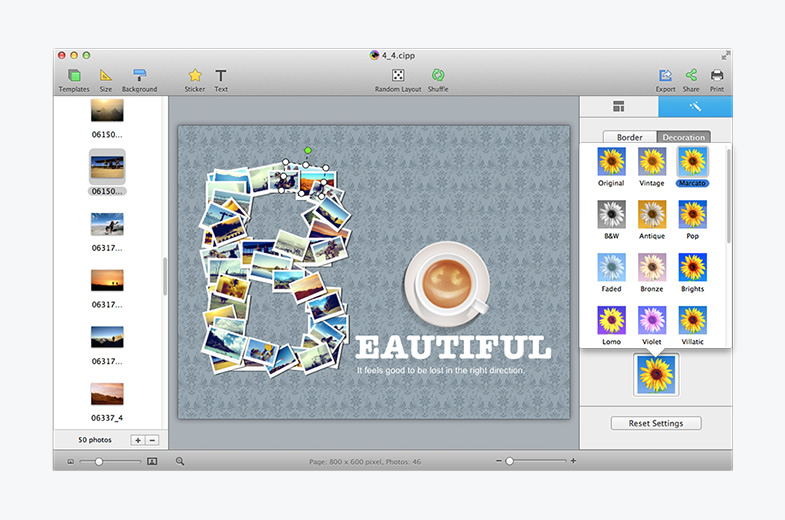The image size is (785, 520).
Task: Shuffle the collage photos
Action: click(438, 76)
